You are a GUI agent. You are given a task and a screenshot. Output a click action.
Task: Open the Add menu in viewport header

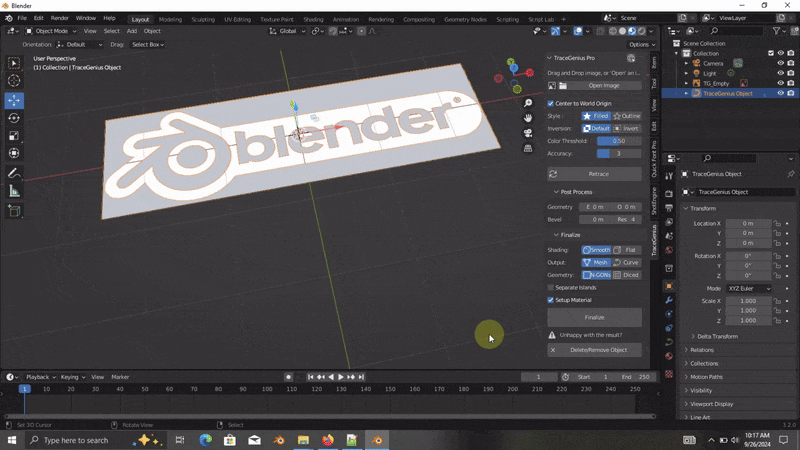click(x=132, y=31)
